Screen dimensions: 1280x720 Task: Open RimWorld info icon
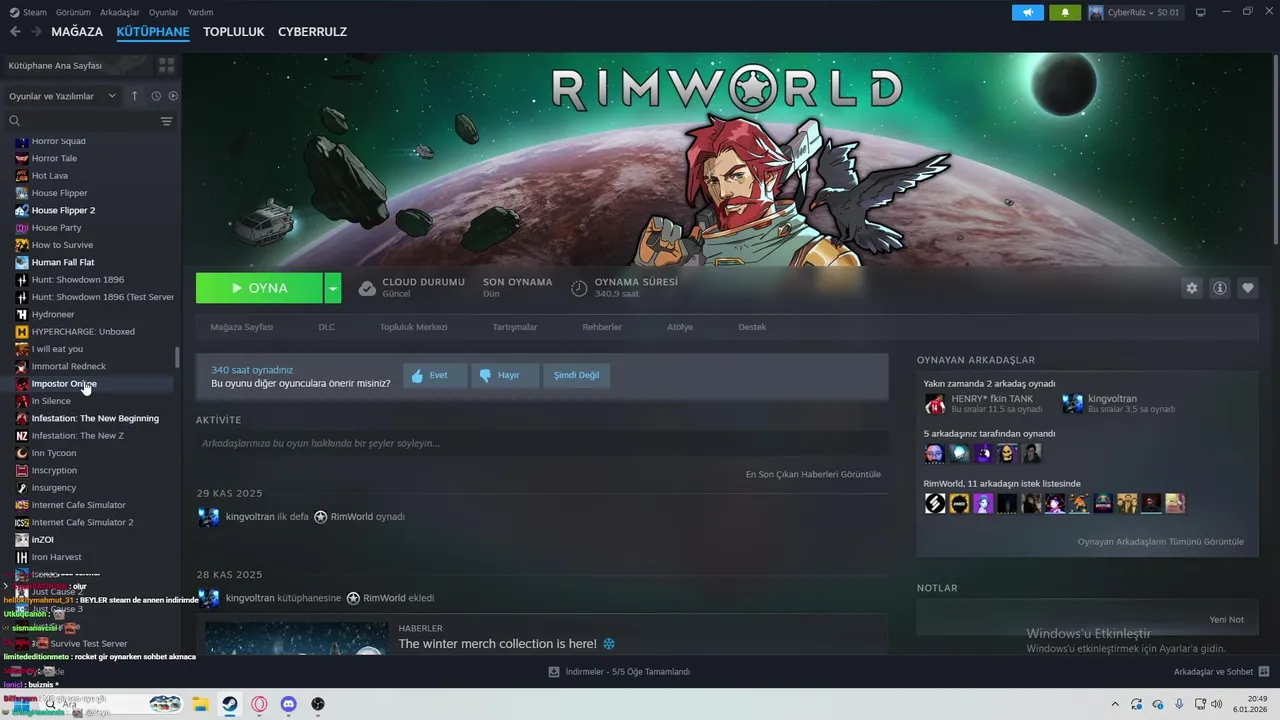point(1219,288)
